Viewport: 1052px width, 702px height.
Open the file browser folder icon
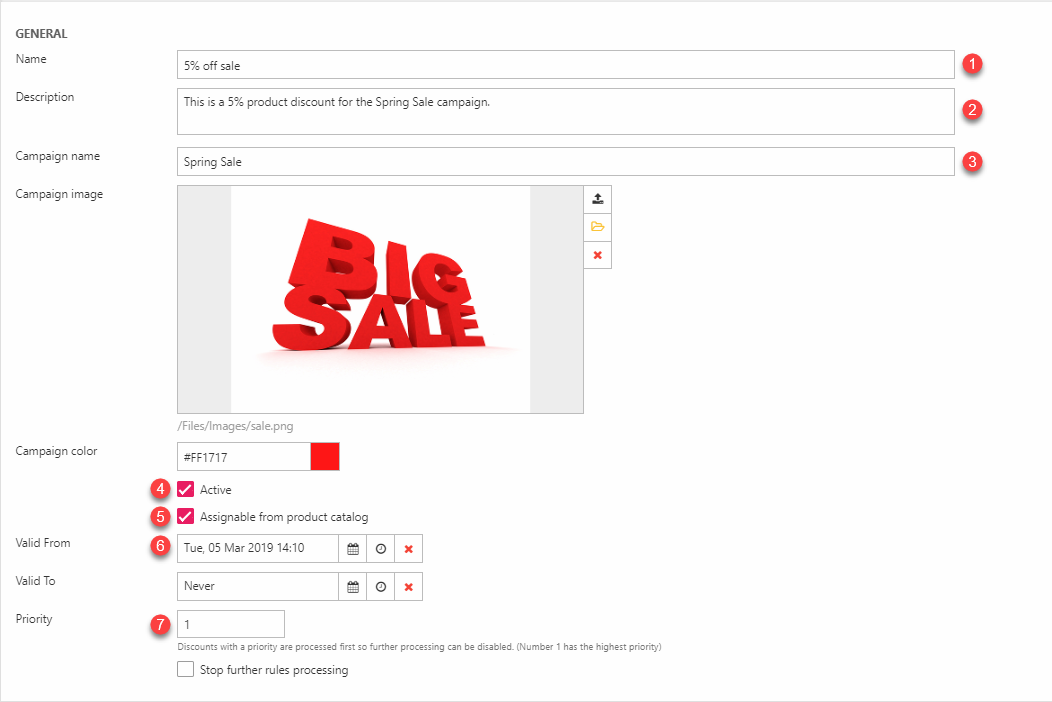tap(597, 227)
